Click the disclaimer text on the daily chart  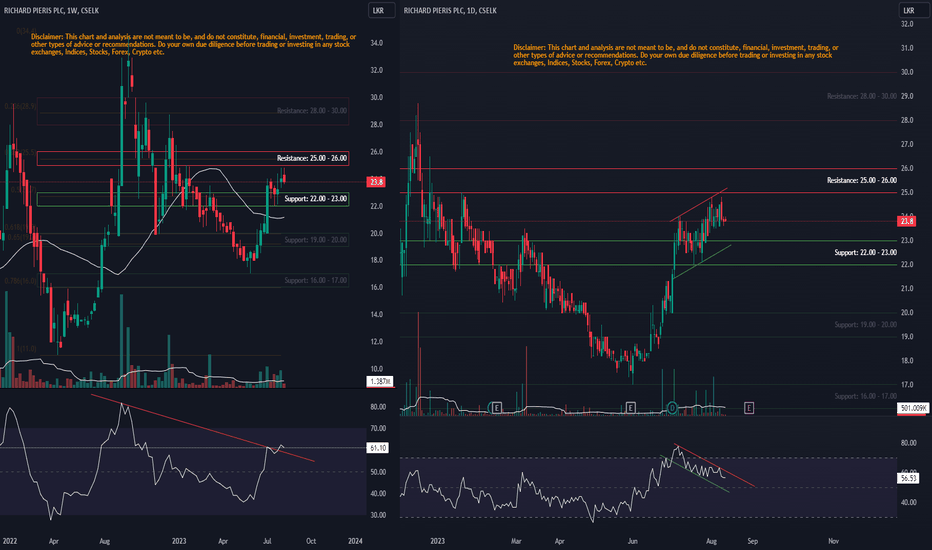(x=676, y=55)
